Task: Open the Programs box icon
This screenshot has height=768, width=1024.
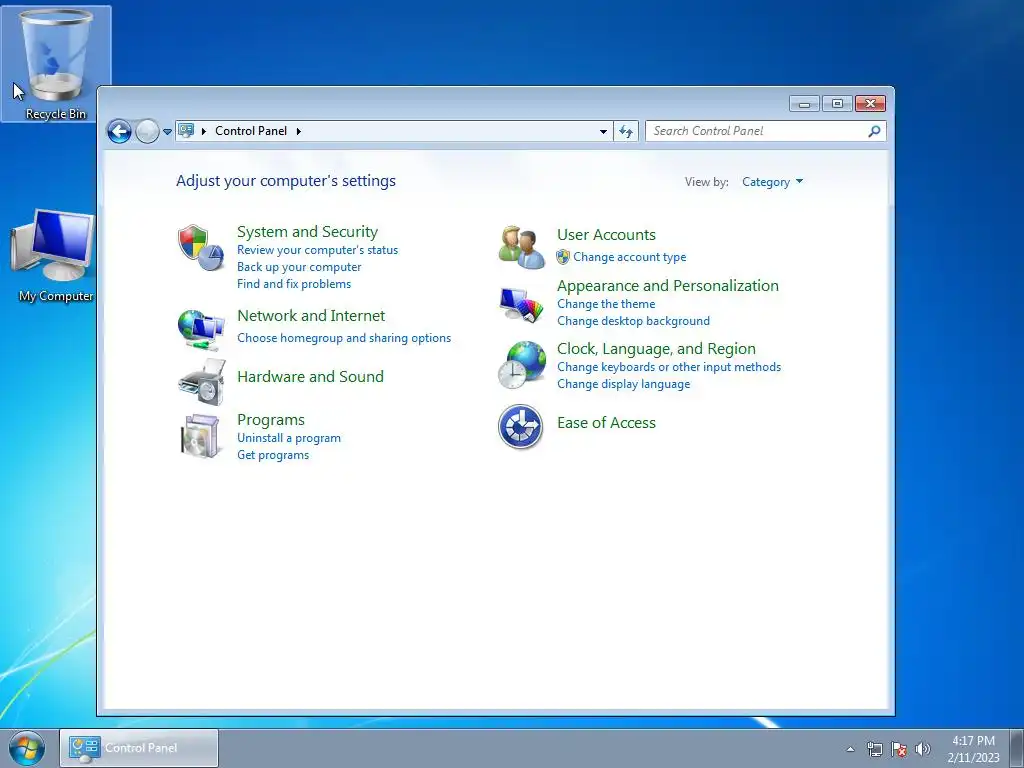Action: coord(200,436)
